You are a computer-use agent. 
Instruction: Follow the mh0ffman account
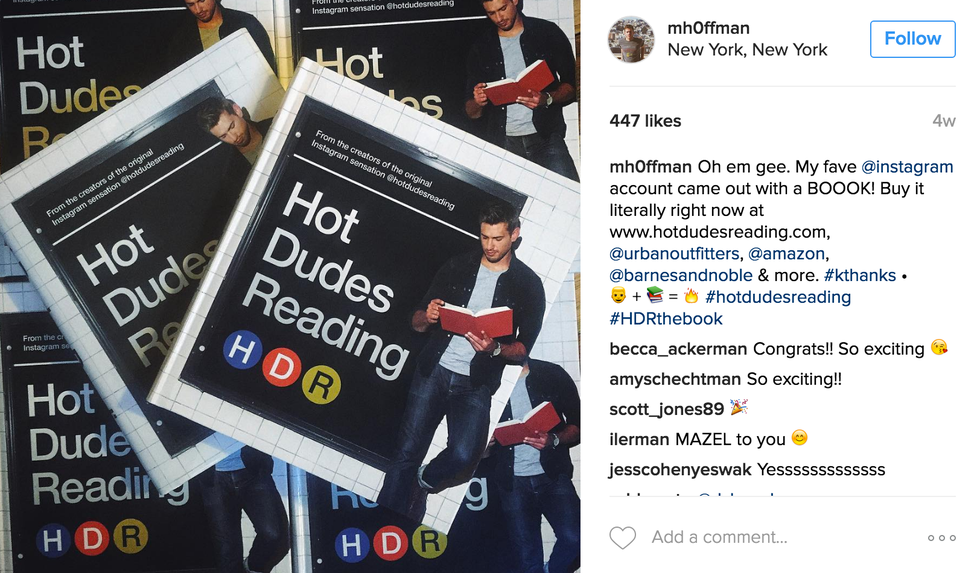pyautogui.click(x=912, y=39)
